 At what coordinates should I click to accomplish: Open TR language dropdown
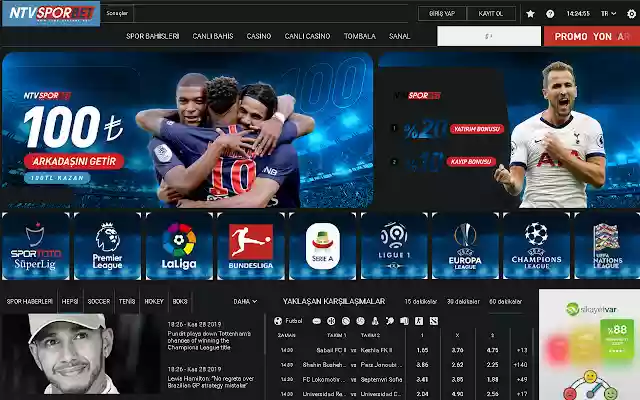[608, 14]
